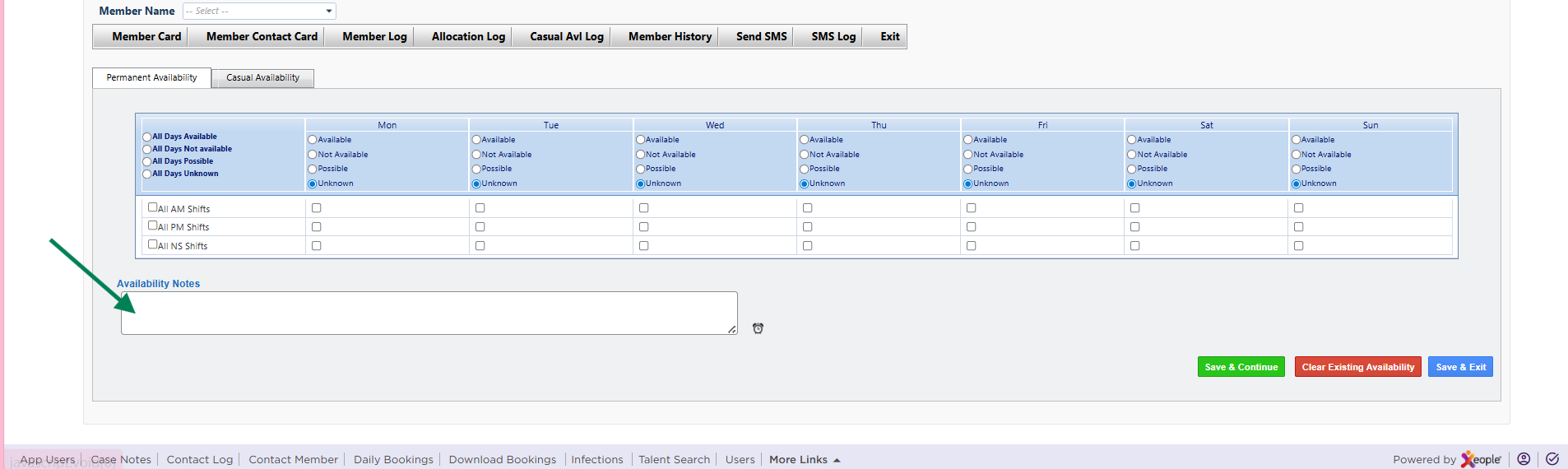Viewport: 1568px width, 469px height.
Task: Open the Permanent Availability tab
Action: [151, 77]
